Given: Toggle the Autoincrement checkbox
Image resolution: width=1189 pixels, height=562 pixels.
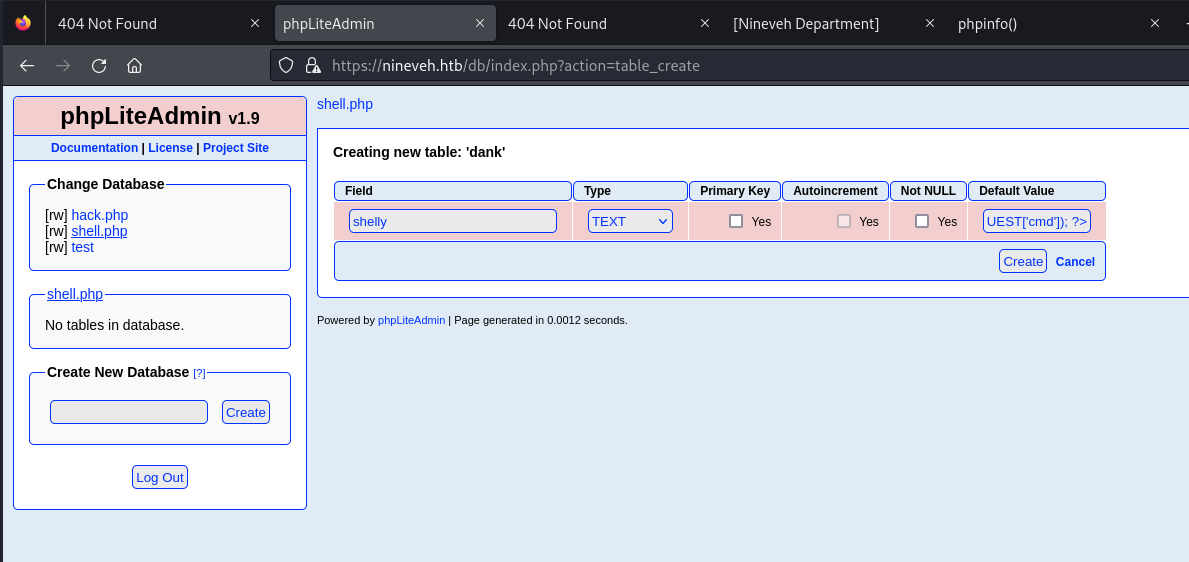Looking at the screenshot, I should tap(844, 221).
